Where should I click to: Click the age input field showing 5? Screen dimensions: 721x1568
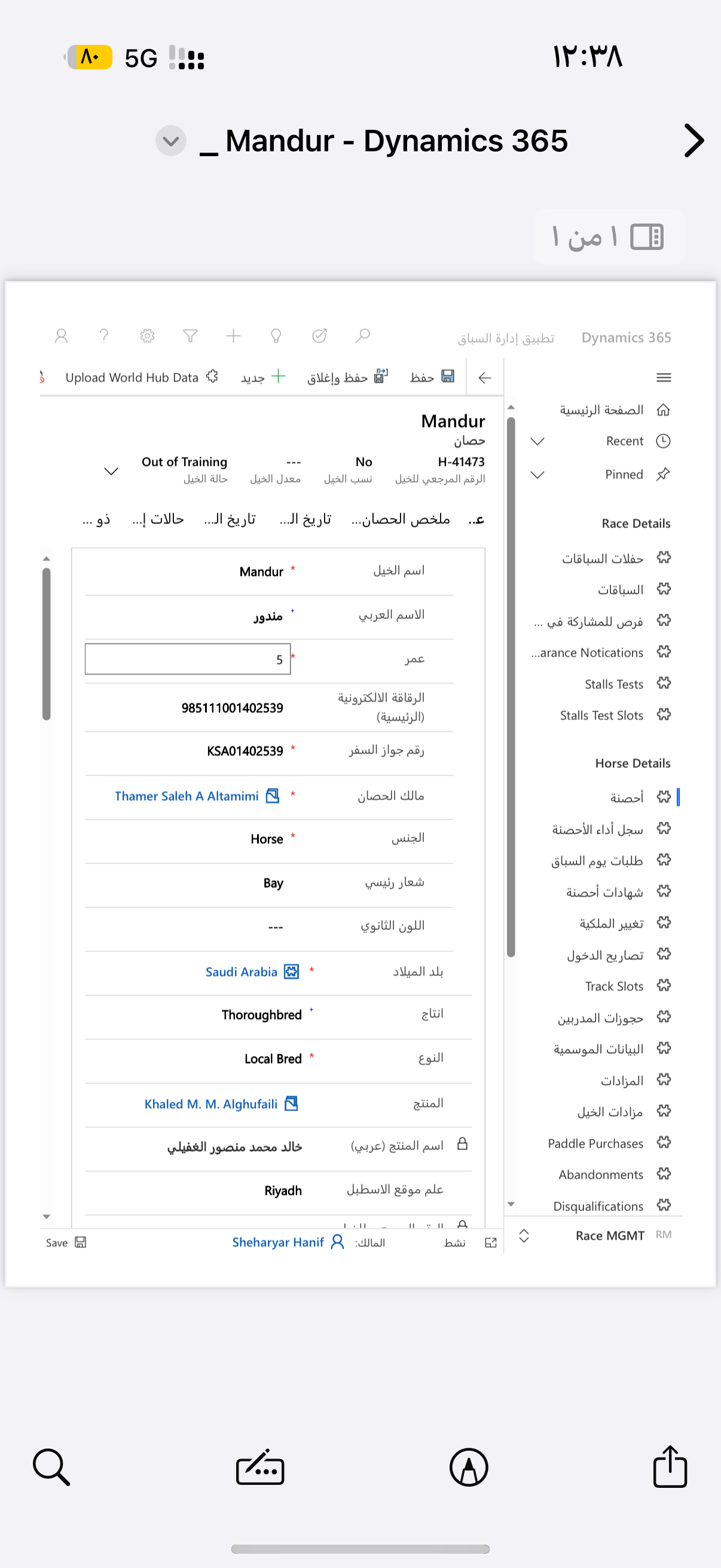(x=187, y=659)
